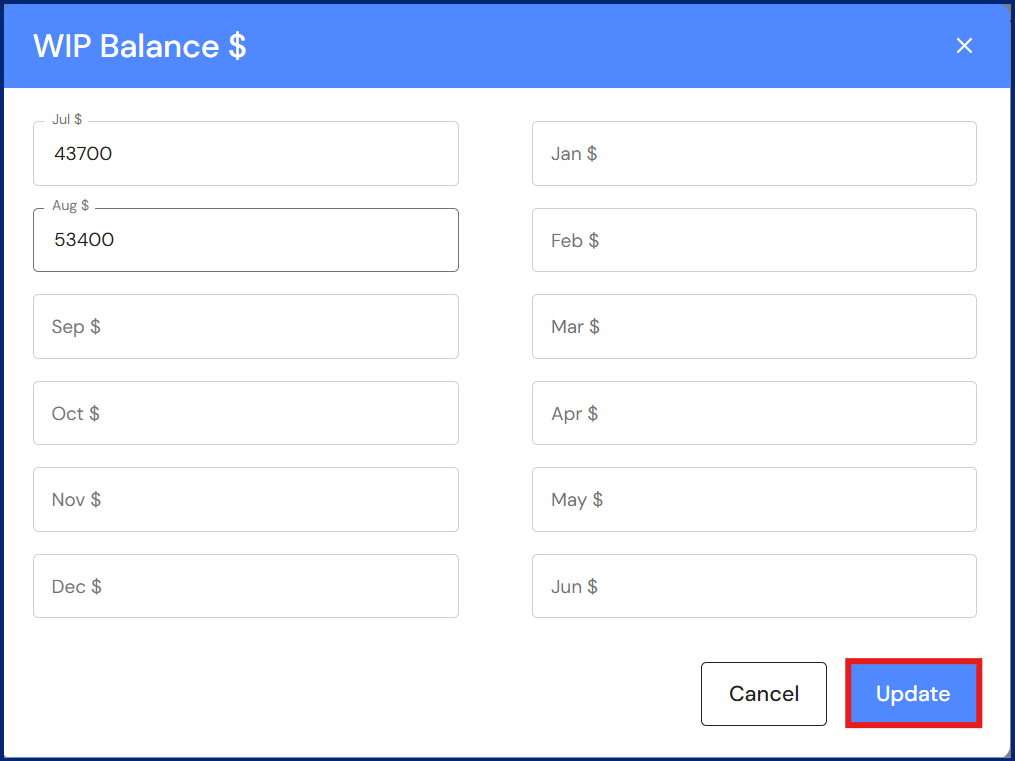The height and width of the screenshot is (761, 1015).
Task: Click the WIP Balance $ dialog title
Action: click(x=140, y=46)
